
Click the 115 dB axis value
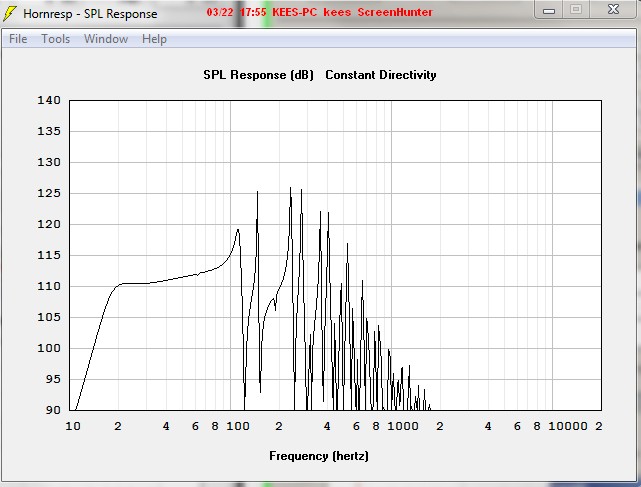click(49, 255)
